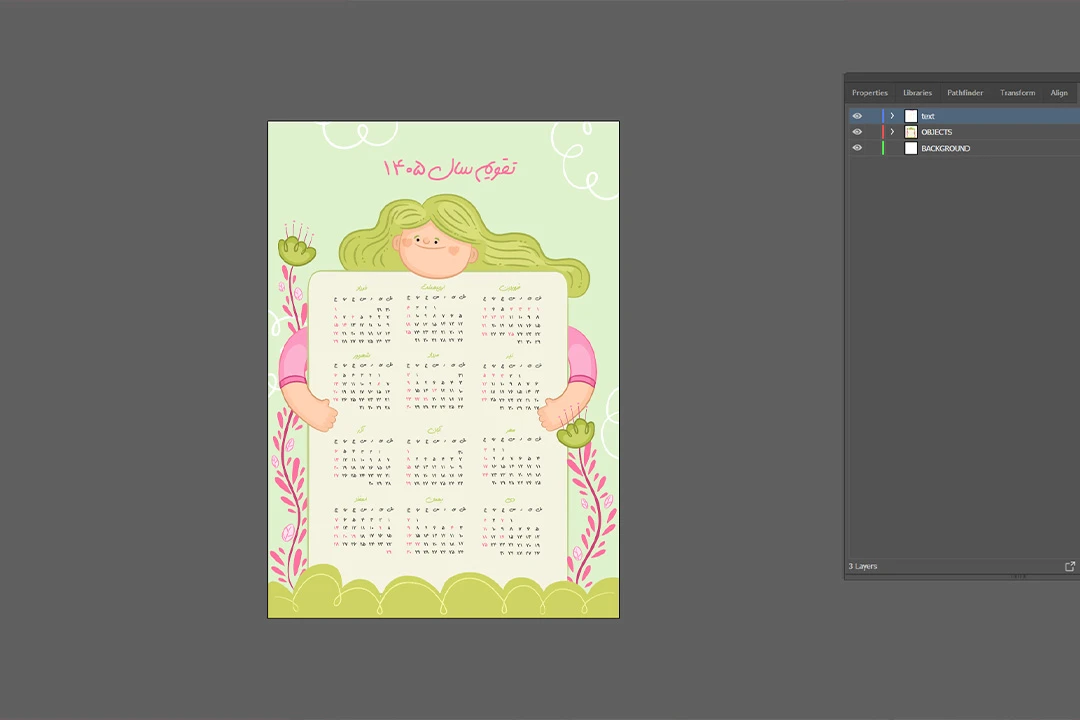Open the Libraries tab
Image resolution: width=1080 pixels, height=720 pixels.
(917, 93)
